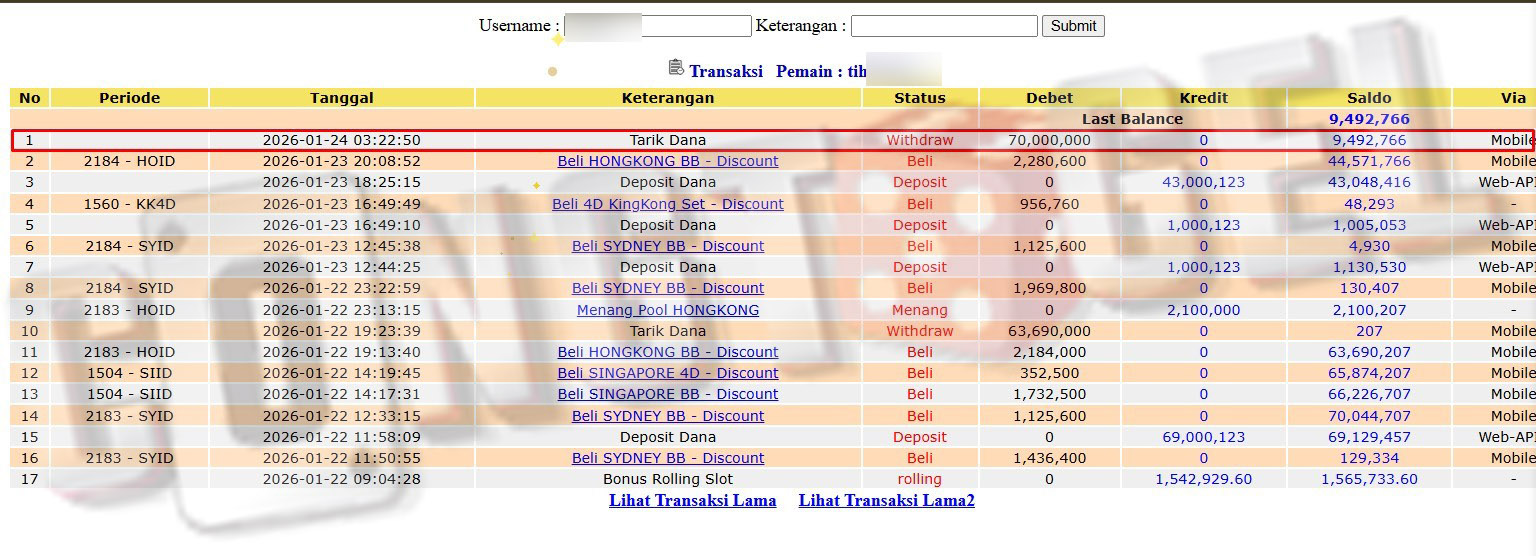Select Beli SINGAPORE 4D - Discount link

(667, 373)
